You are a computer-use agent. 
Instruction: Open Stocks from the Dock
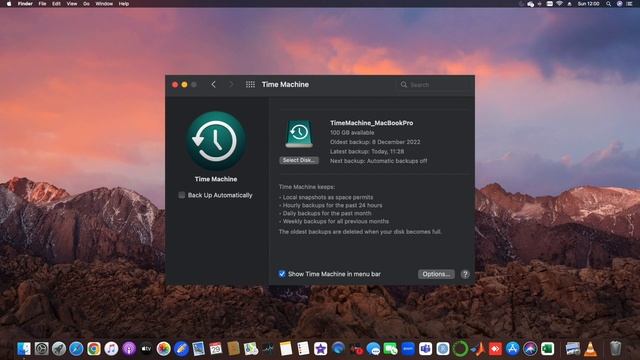tap(268, 349)
